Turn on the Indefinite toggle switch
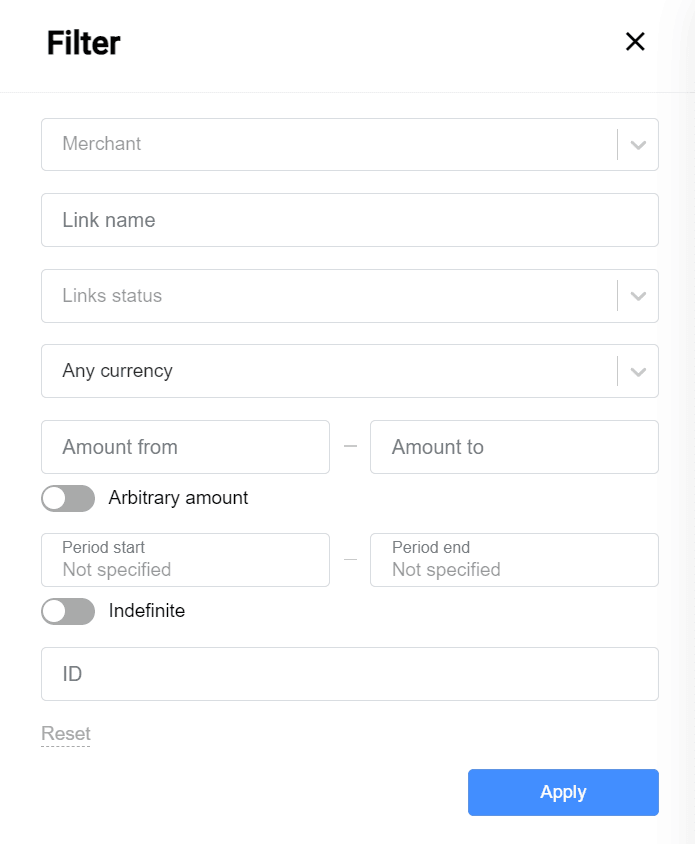695x844 pixels. [68, 611]
